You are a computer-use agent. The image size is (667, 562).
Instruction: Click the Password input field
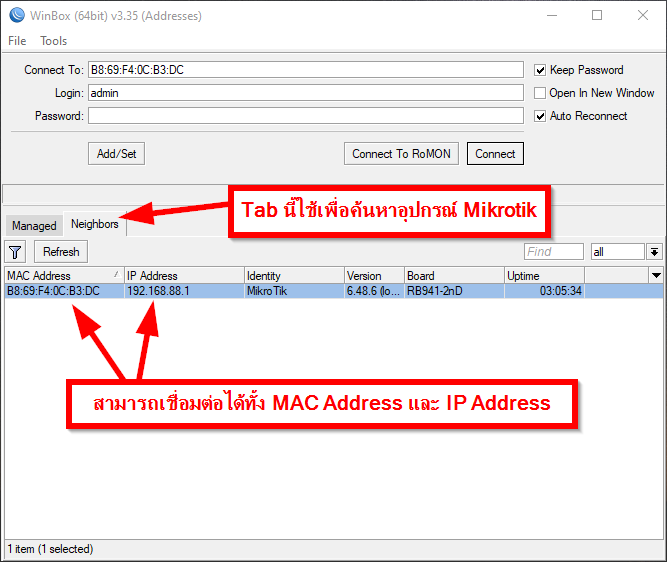pos(306,116)
